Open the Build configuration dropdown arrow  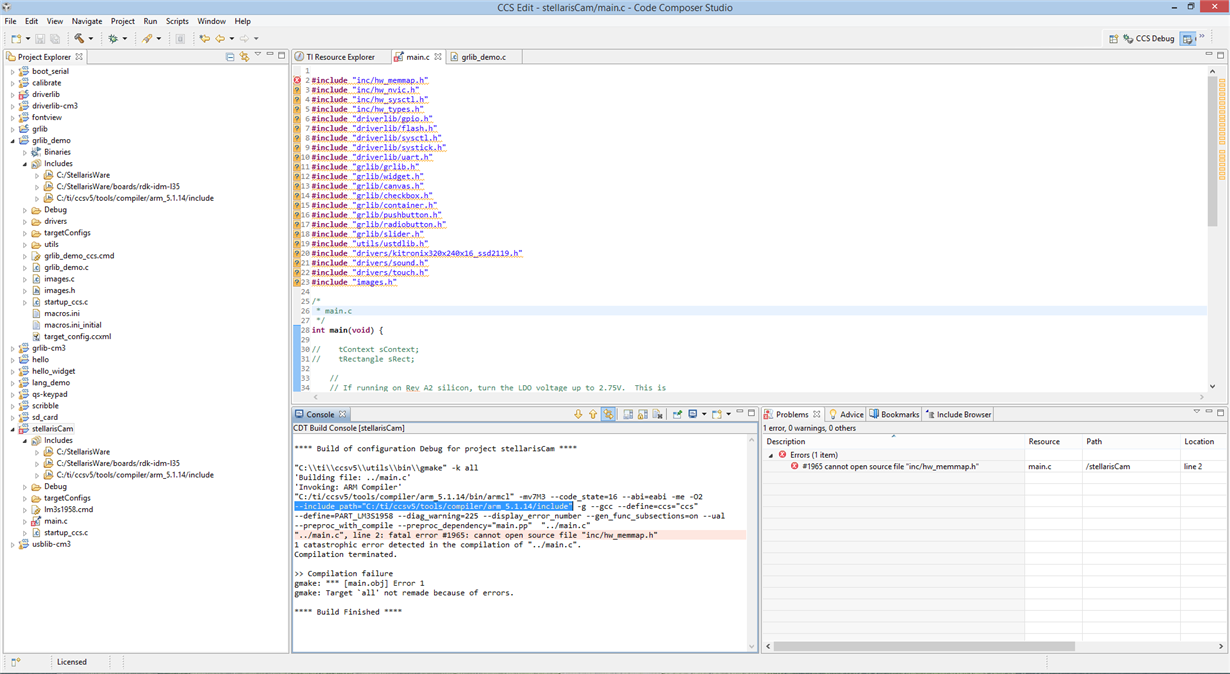click(x=91, y=39)
